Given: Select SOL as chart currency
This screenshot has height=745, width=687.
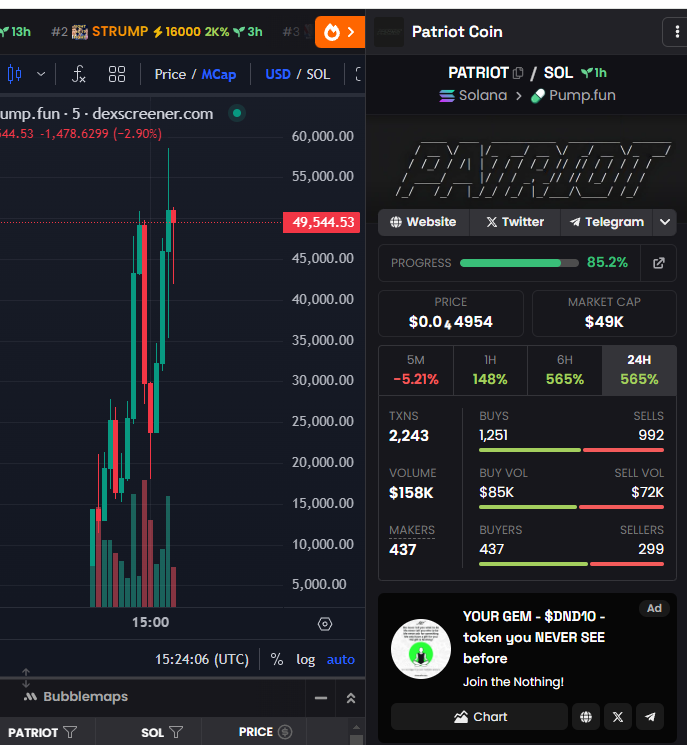Looking at the screenshot, I should coord(318,74).
